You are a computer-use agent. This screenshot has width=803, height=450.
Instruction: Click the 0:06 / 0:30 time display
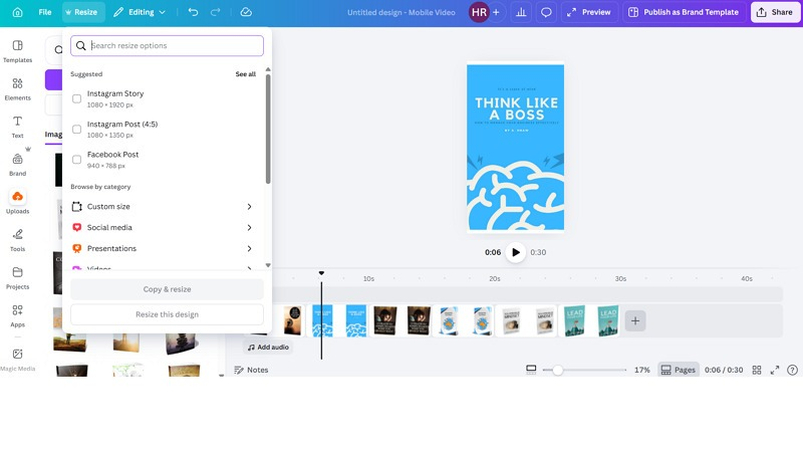[x=724, y=370]
